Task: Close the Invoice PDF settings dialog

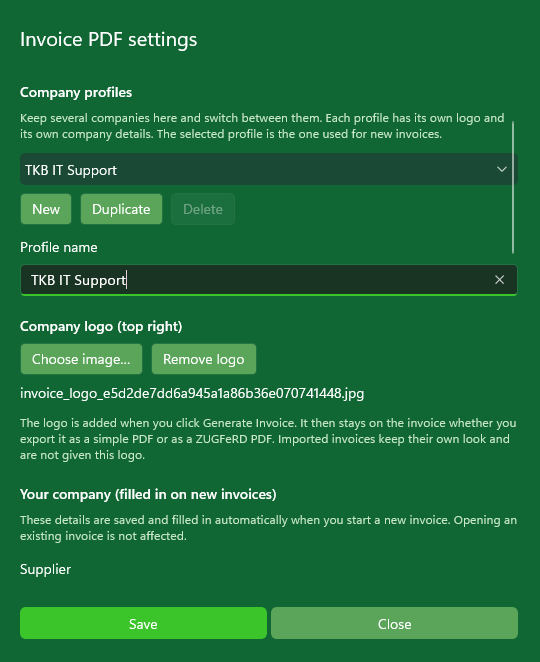Action: [x=394, y=624]
